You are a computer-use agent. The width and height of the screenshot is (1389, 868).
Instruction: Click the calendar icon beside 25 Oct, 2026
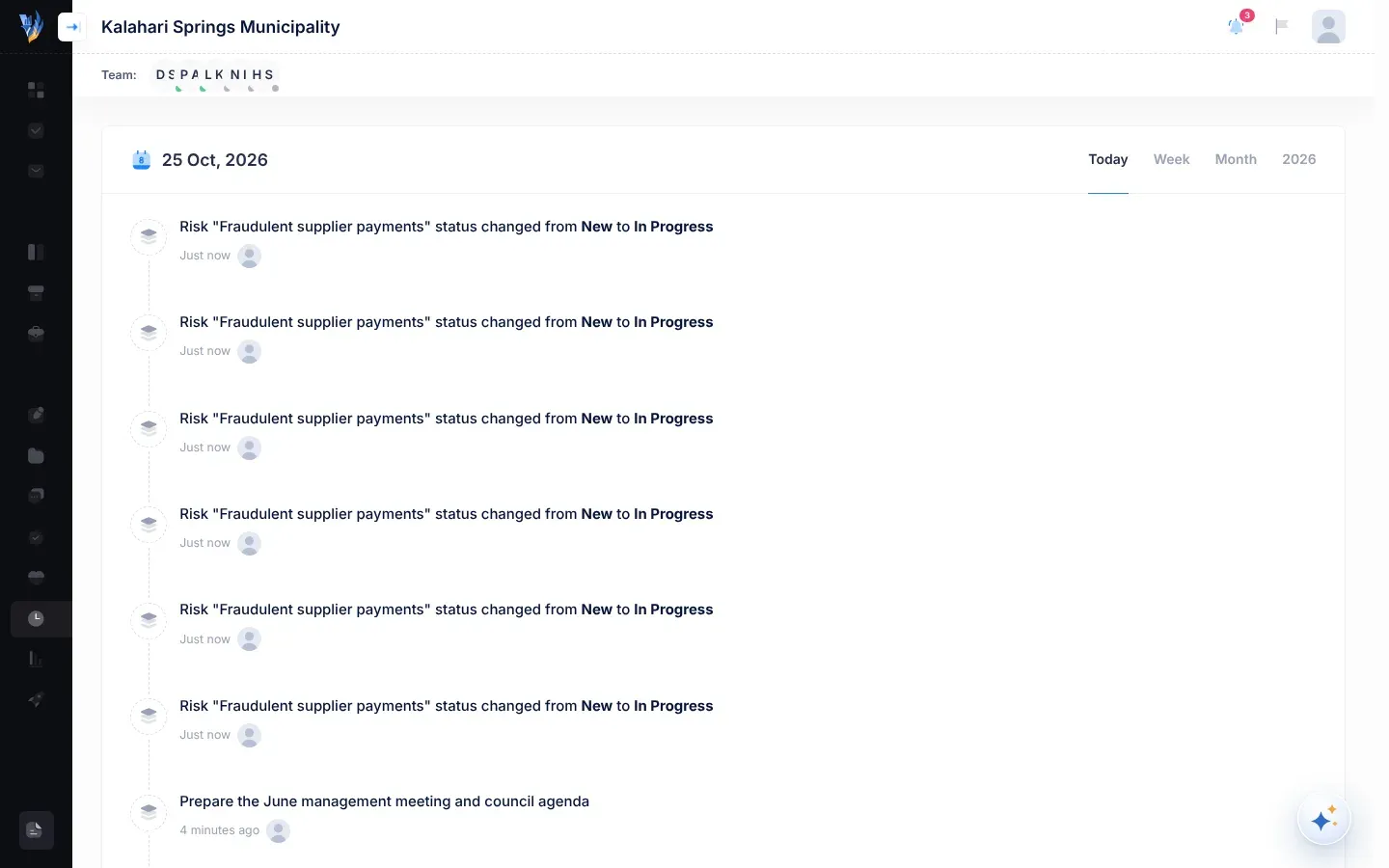click(141, 160)
